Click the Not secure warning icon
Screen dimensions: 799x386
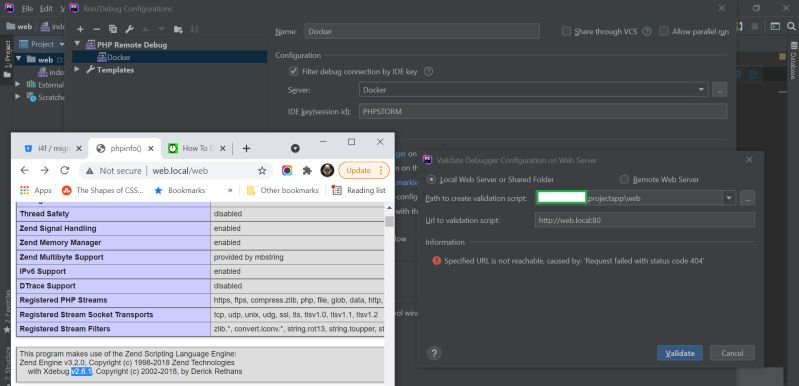(x=90, y=171)
